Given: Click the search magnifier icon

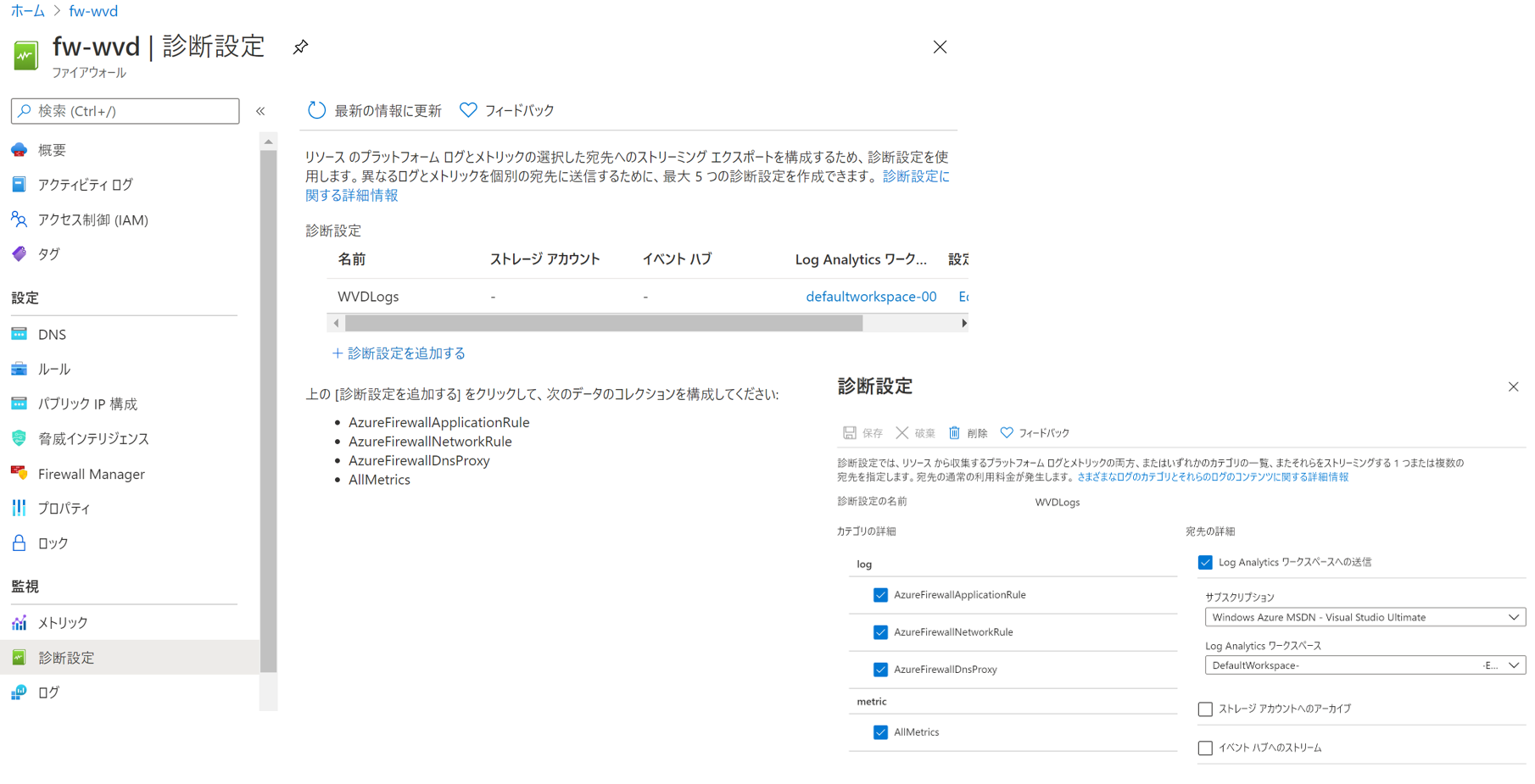Looking at the screenshot, I should [25, 111].
